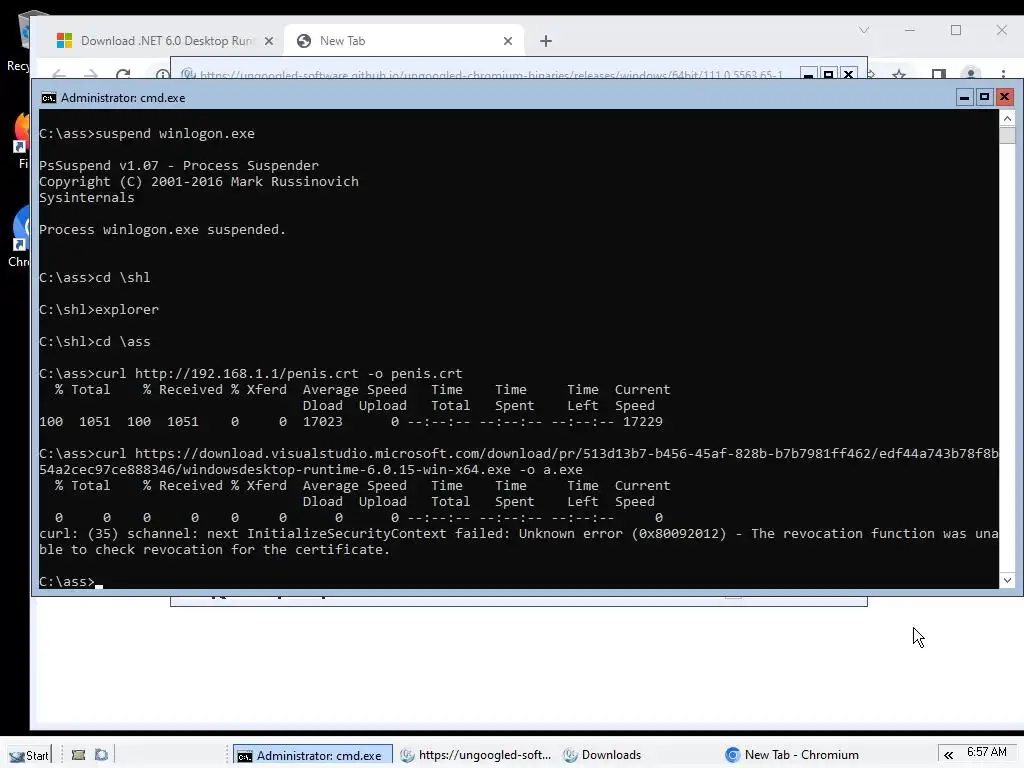Viewport: 1024px width, 768px height.
Task: Open Chromium tab search chevron
Action: point(863,30)
